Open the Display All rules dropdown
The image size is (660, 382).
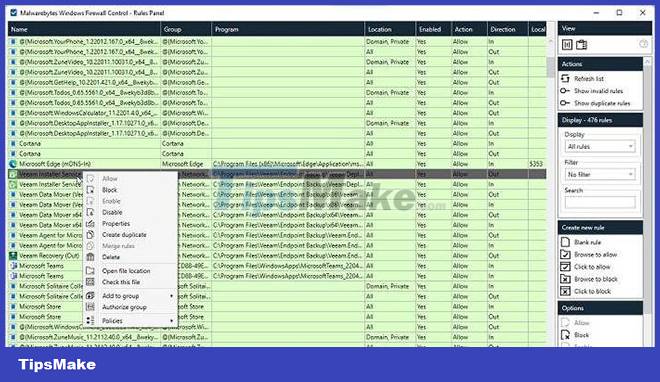(x=600, y=146)
